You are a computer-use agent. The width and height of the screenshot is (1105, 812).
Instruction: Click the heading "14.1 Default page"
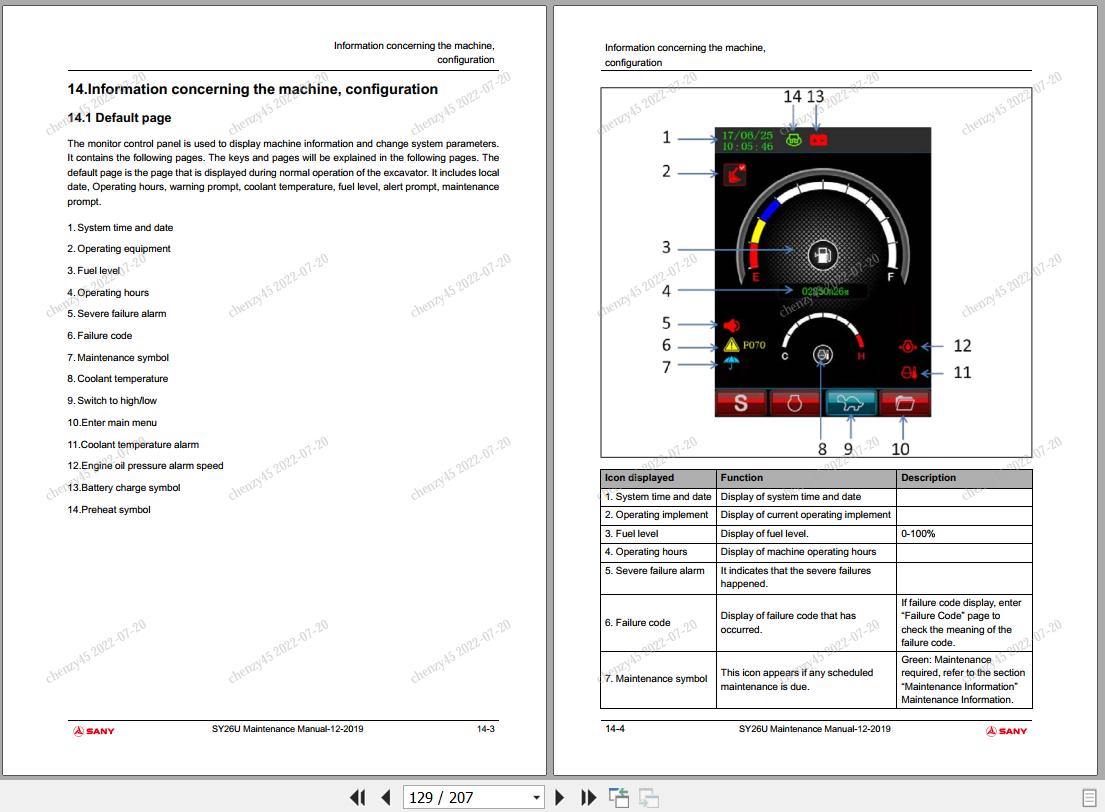tap(119, 118)
